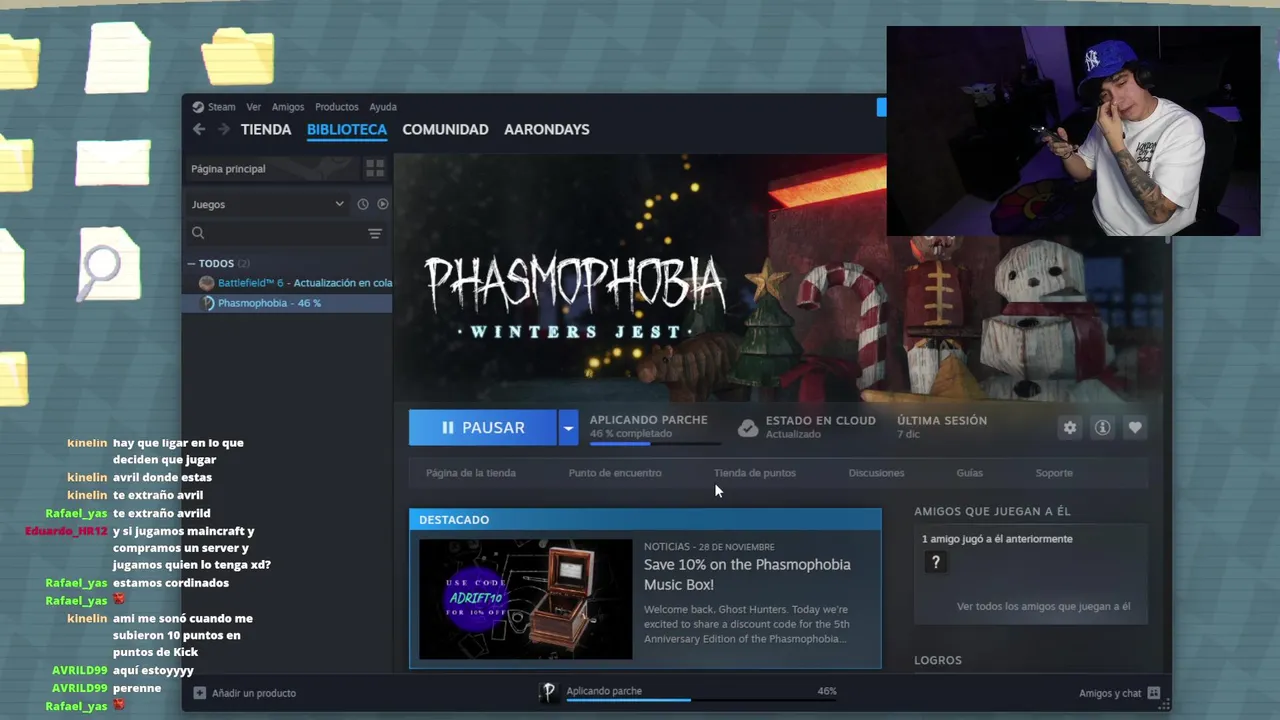Open friends and chat icon
Viewport: 1280px width, 720px height.
pyautogui.click(x=1154, y=693)
